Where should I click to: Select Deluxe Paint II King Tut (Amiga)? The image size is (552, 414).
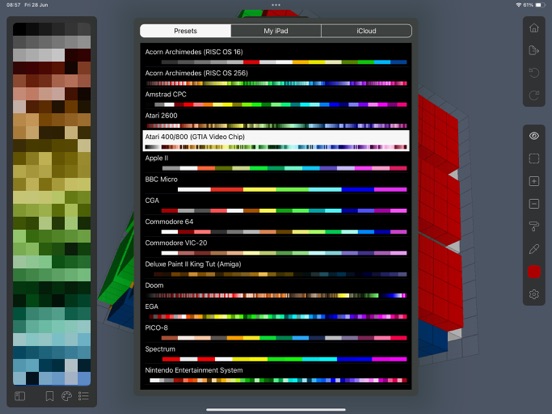tap(276, 268)
